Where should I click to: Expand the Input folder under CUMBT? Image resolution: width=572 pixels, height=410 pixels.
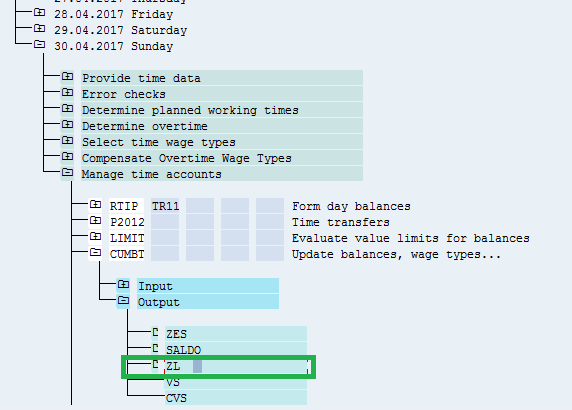coord(124,285)
